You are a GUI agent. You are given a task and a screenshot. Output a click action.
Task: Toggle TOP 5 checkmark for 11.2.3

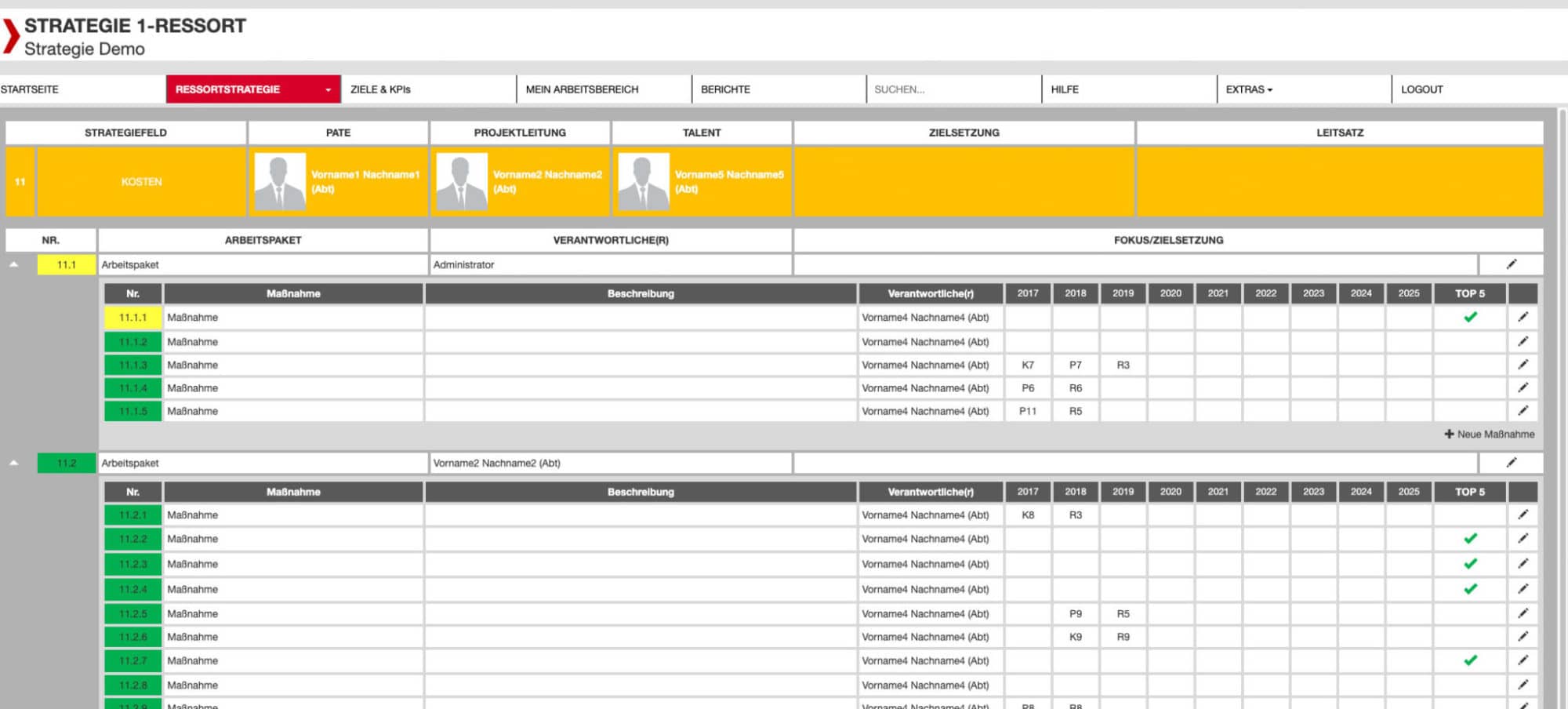point(1471,564)
